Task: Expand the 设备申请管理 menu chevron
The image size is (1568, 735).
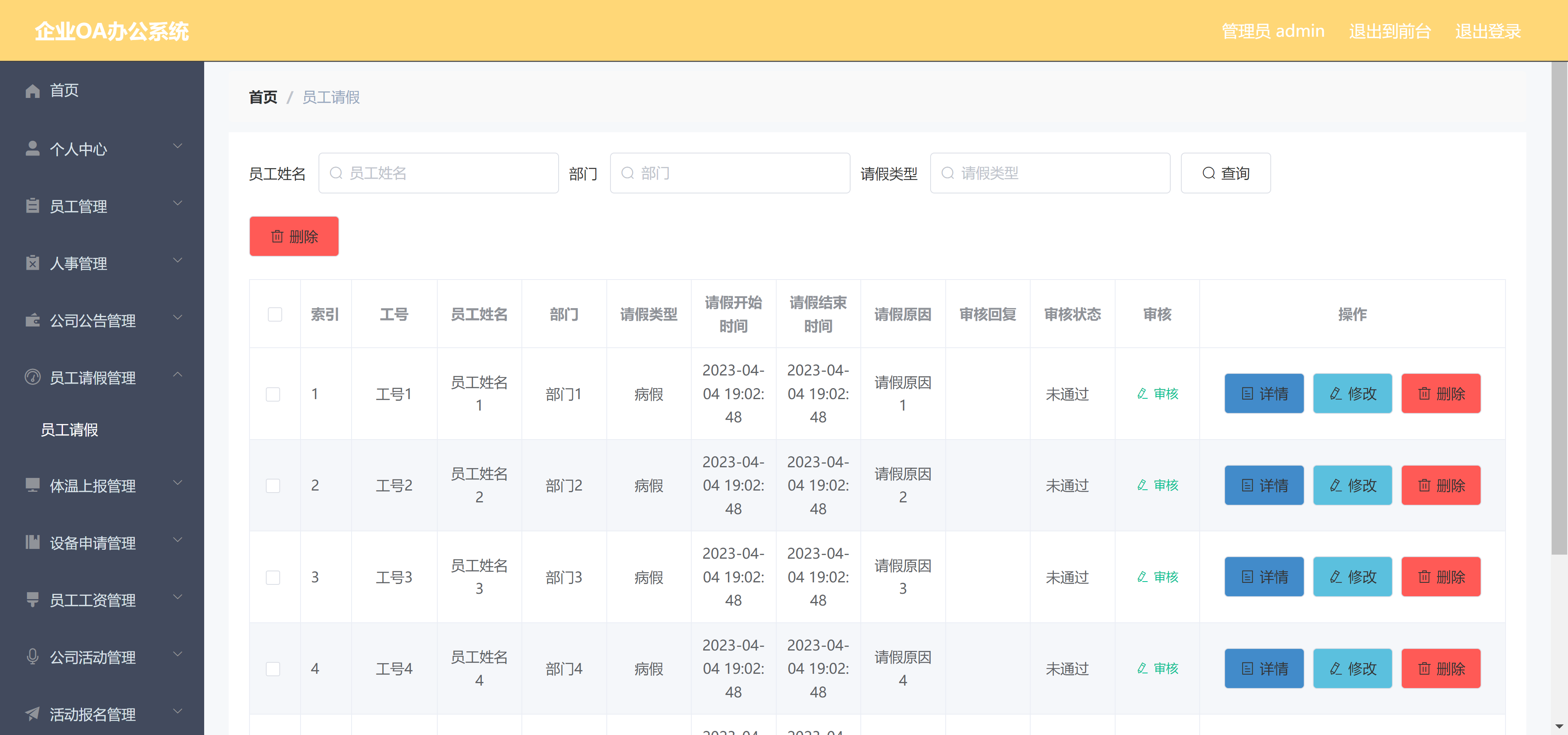Action: pos(178,540)
